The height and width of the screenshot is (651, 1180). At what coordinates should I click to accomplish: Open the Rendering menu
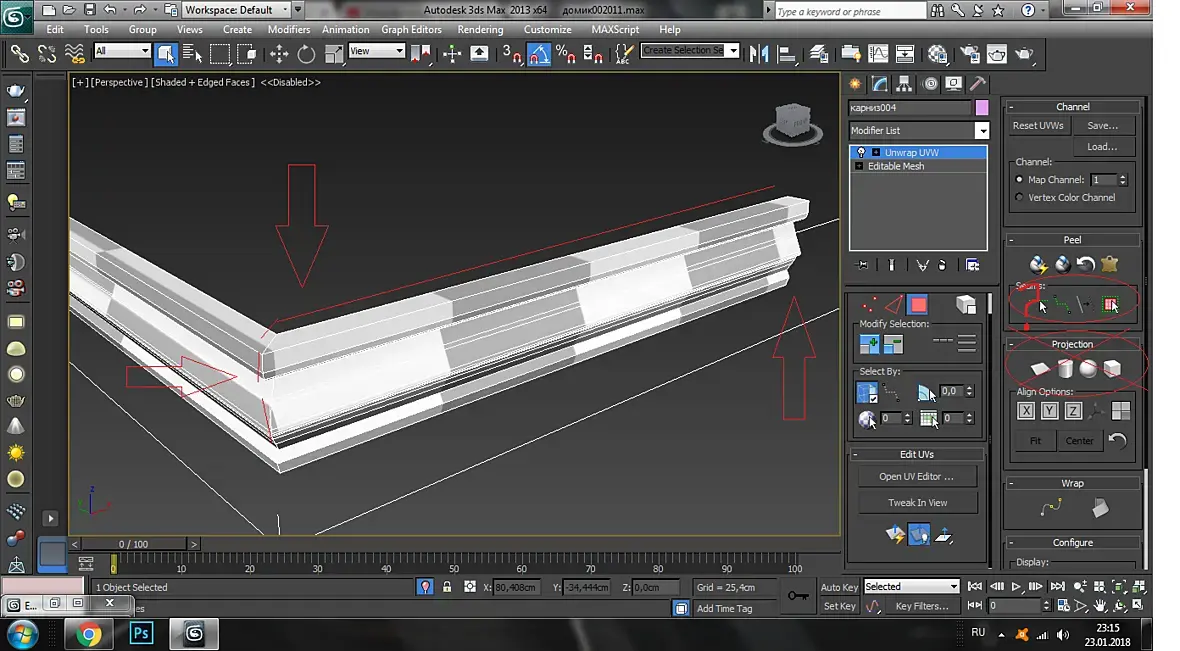pyautogui.click(x=480, y=29)
